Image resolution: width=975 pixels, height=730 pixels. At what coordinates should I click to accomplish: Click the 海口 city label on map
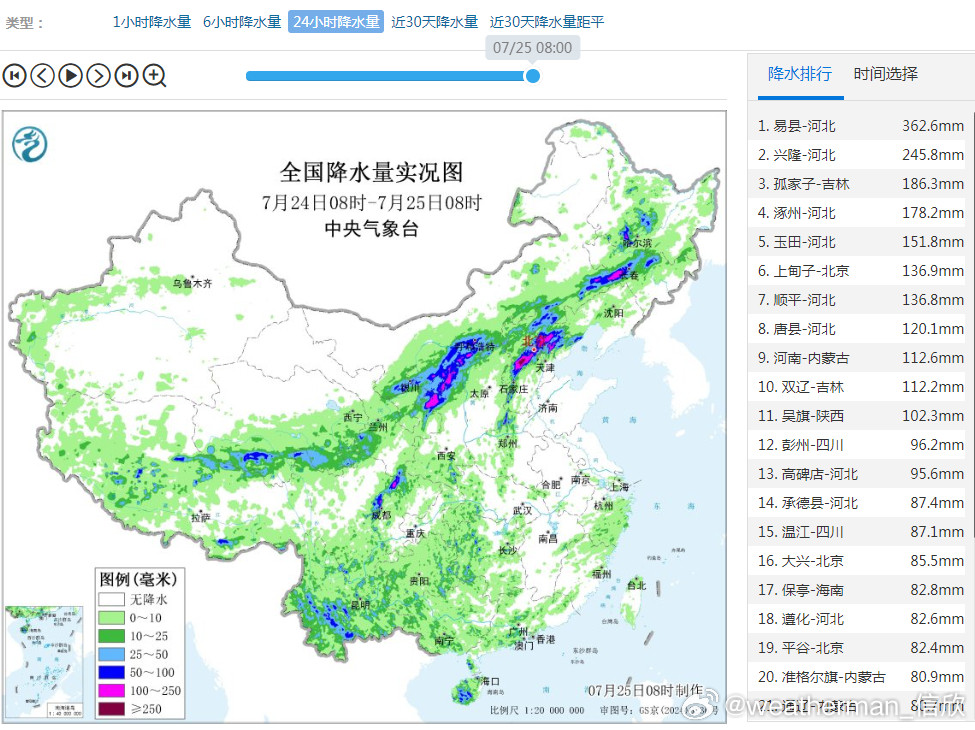(x=490, y=681)
